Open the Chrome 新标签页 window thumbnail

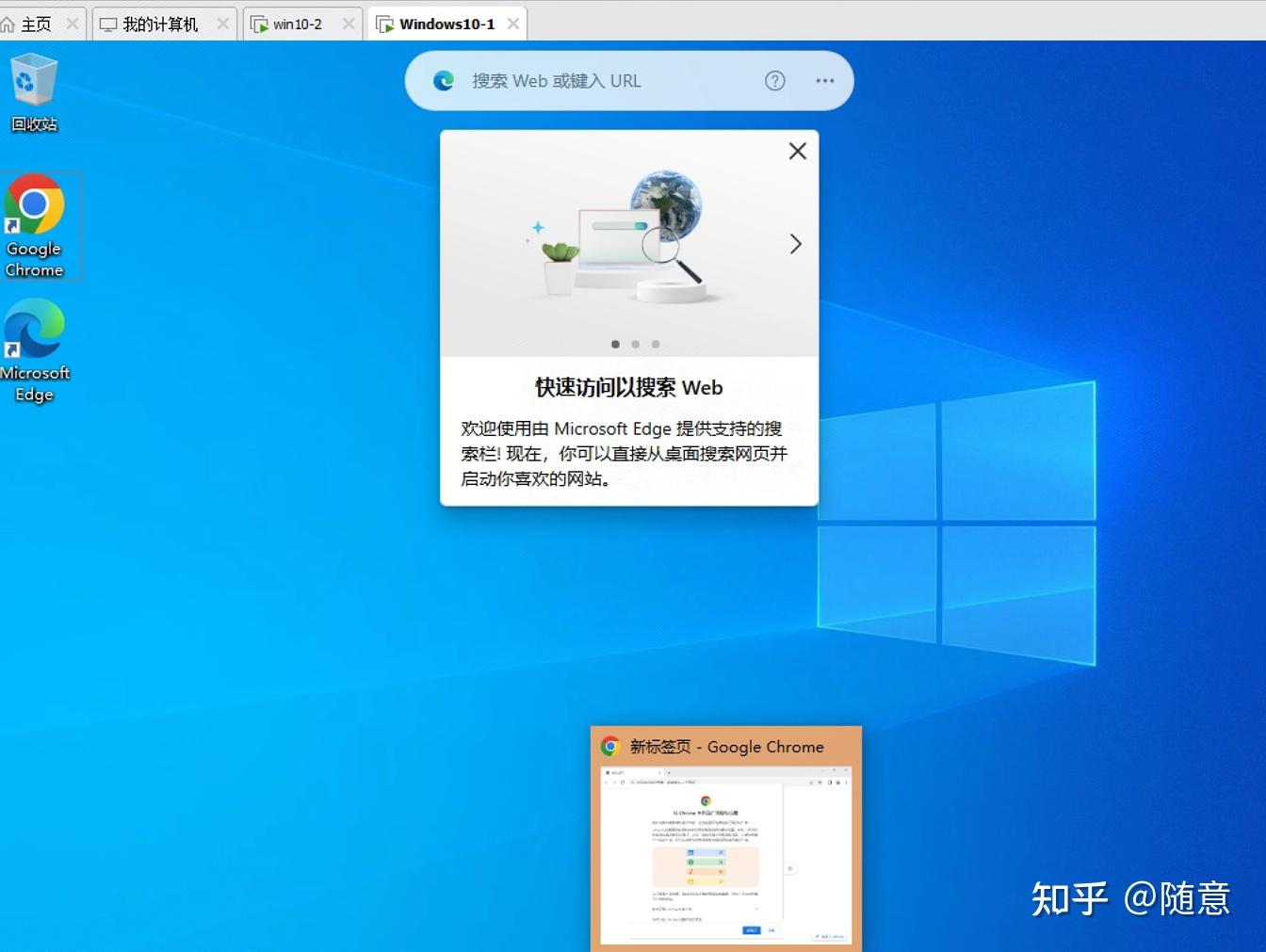(x=725, y=847)
